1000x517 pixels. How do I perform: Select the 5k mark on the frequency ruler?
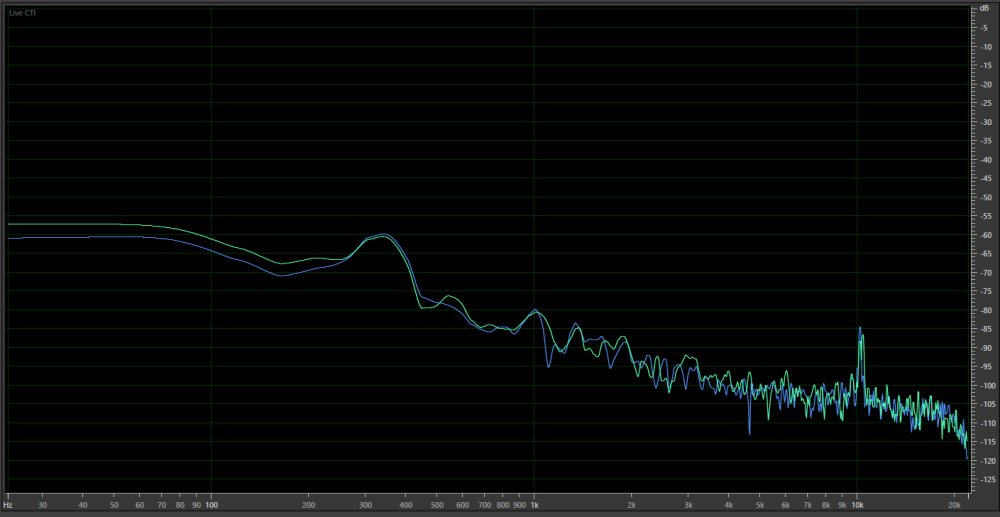click(x=760, y=506)
